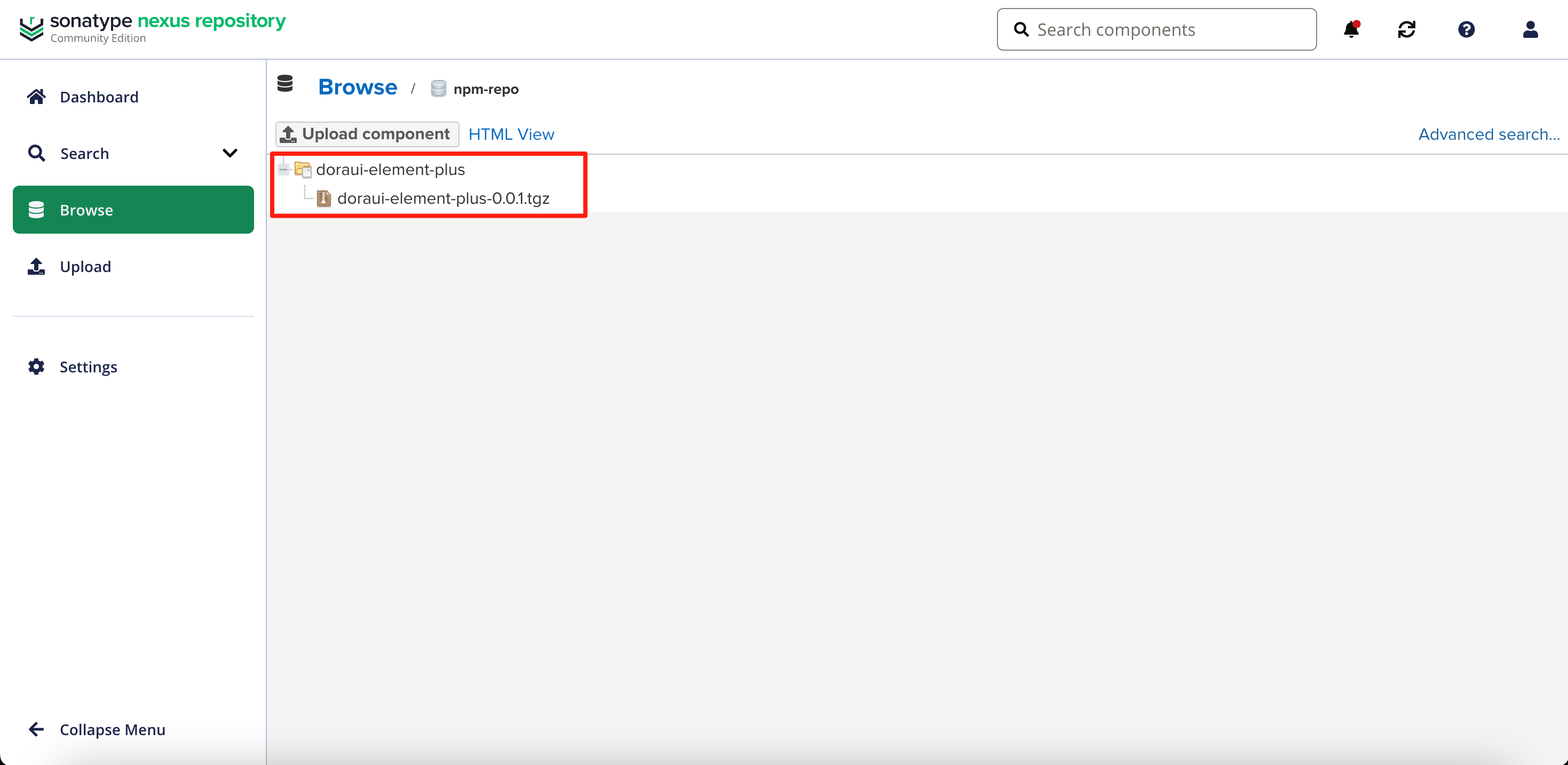Click the doraui-element-plus folder icon
The width and height of the screenshot is (1568, 765).
pos(303,169)
